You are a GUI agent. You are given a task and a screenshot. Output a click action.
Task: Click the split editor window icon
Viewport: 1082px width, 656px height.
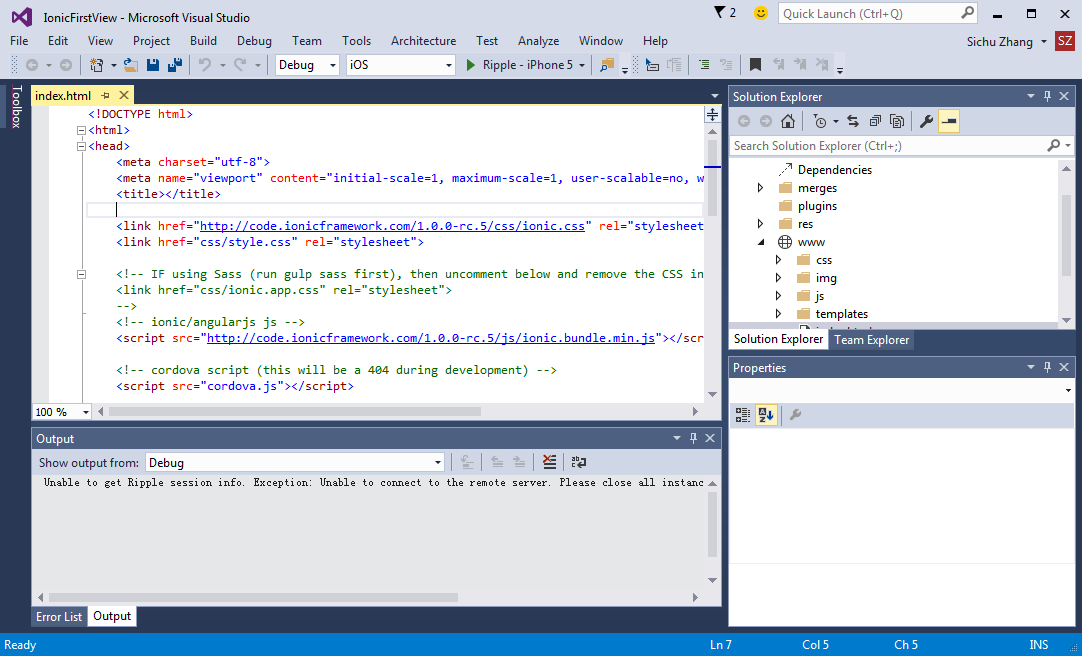[x=712, y=115]
